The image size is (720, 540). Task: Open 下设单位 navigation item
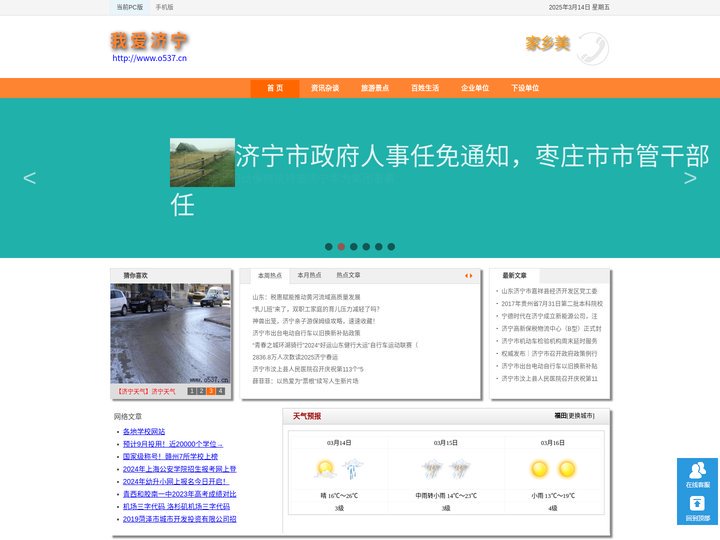pyautogui.click(x=525, y=88)
